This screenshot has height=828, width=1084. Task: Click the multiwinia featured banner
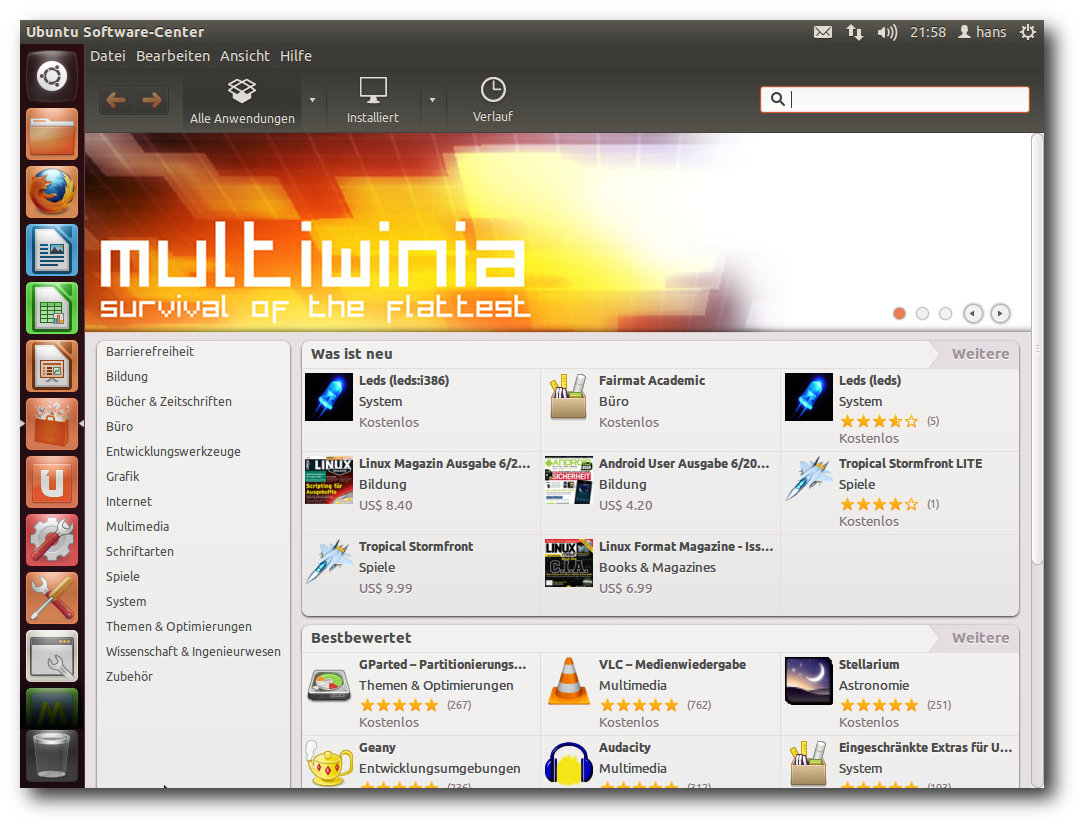pyautogui.click(x=557, y=232)
